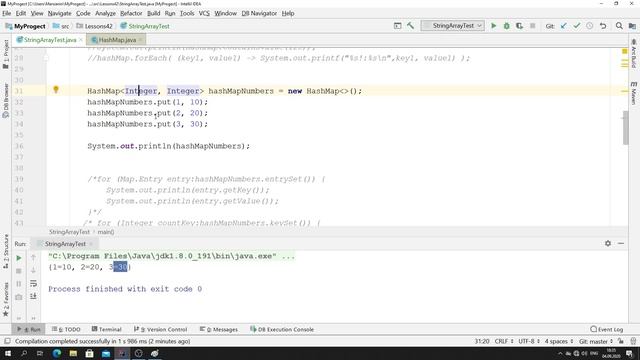Click the StringArrayTest class breadcrumb
Image resolution: width=640 pixels, height=360 pixels.
[145, 26]
